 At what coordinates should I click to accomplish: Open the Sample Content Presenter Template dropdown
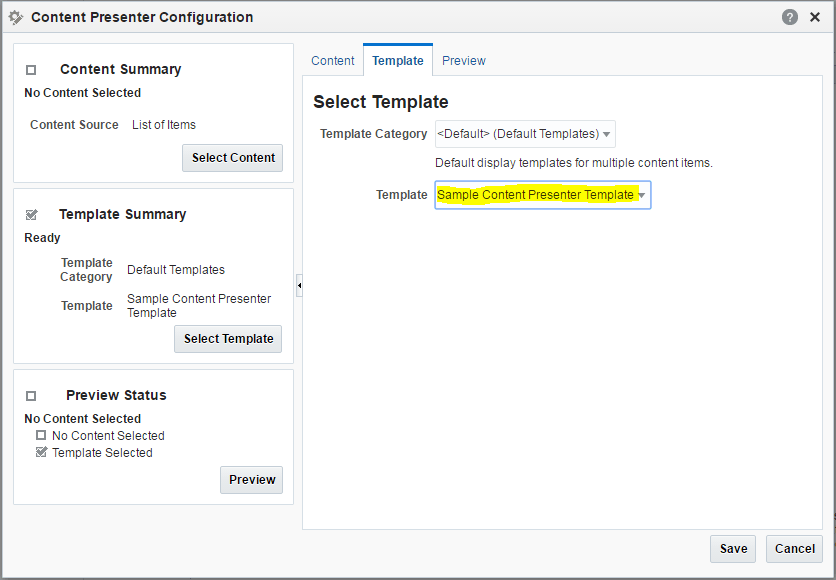click(x=543, y=195)
